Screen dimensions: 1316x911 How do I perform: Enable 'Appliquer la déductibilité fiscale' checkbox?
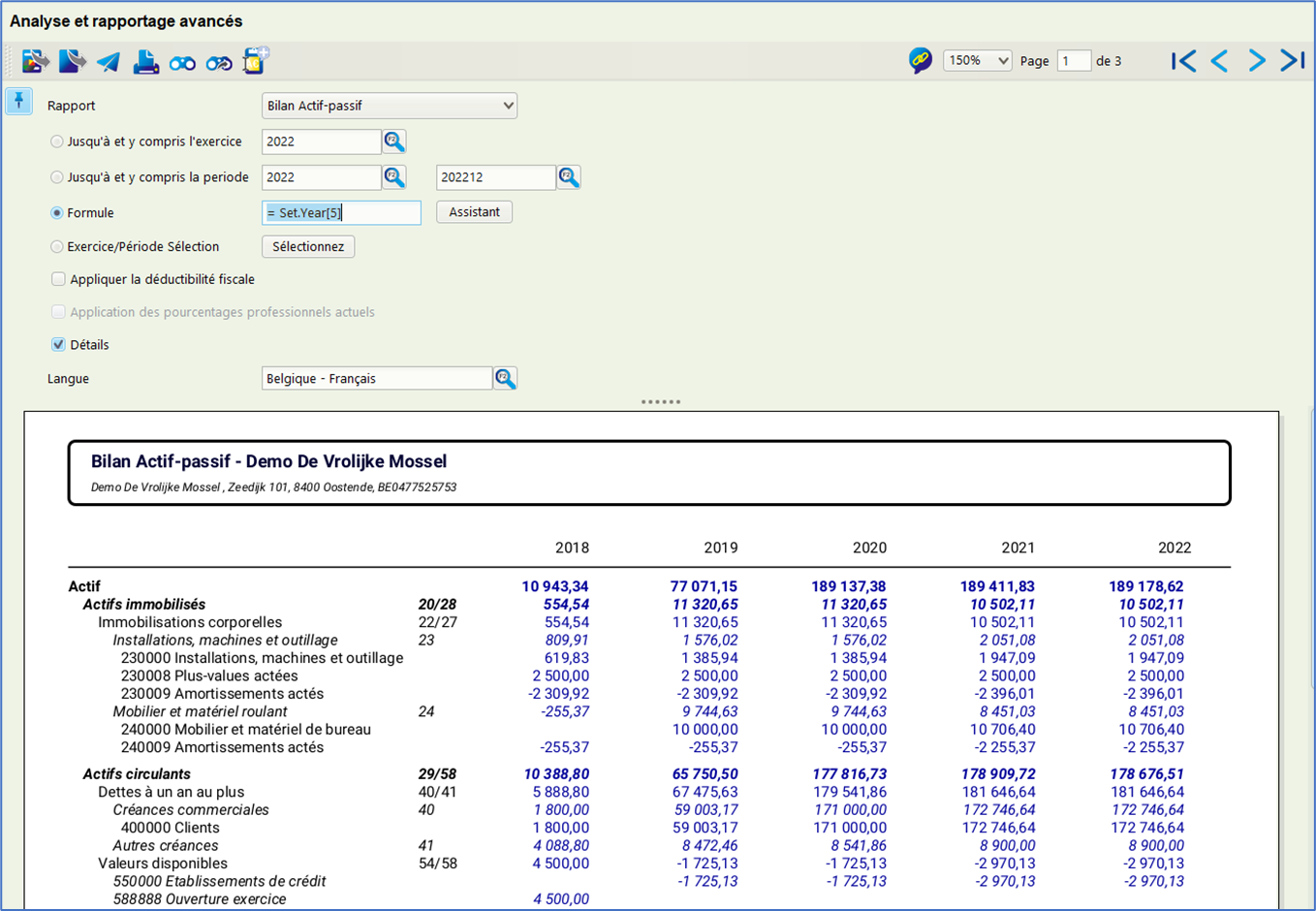58,279
